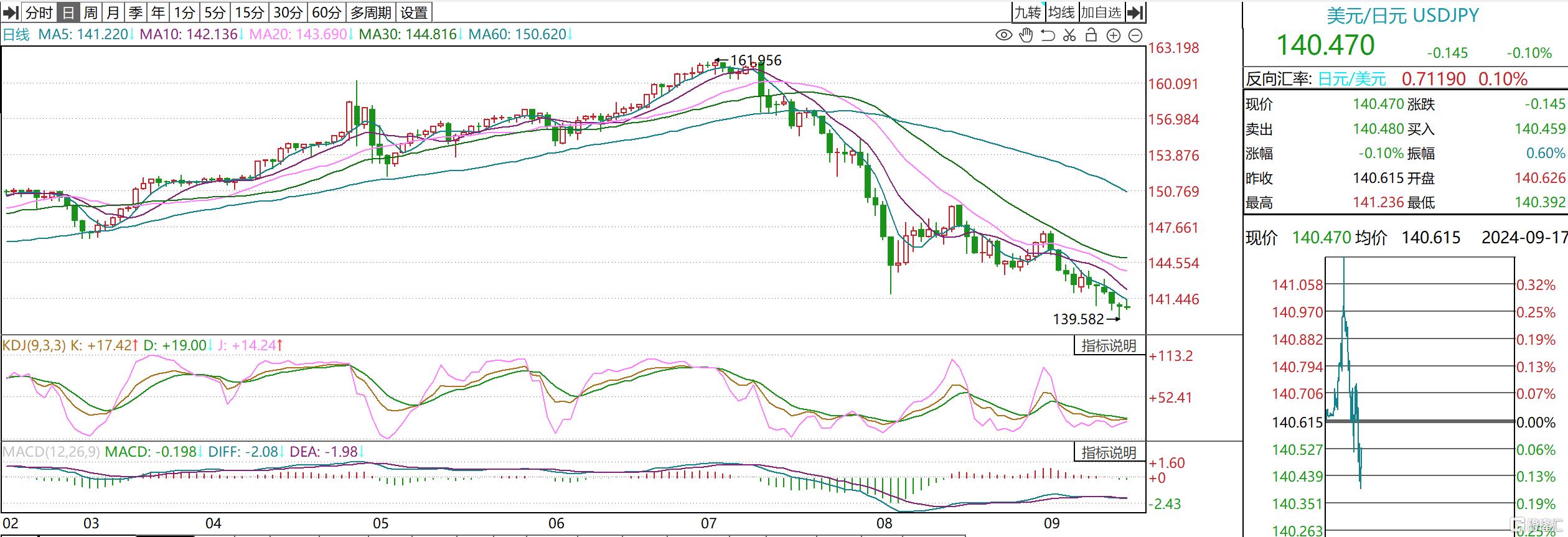The height and width of the screenshot is (537, 1568).
Task: Click the undo arrow icon above chart
Action: (x=1048, y=35)
